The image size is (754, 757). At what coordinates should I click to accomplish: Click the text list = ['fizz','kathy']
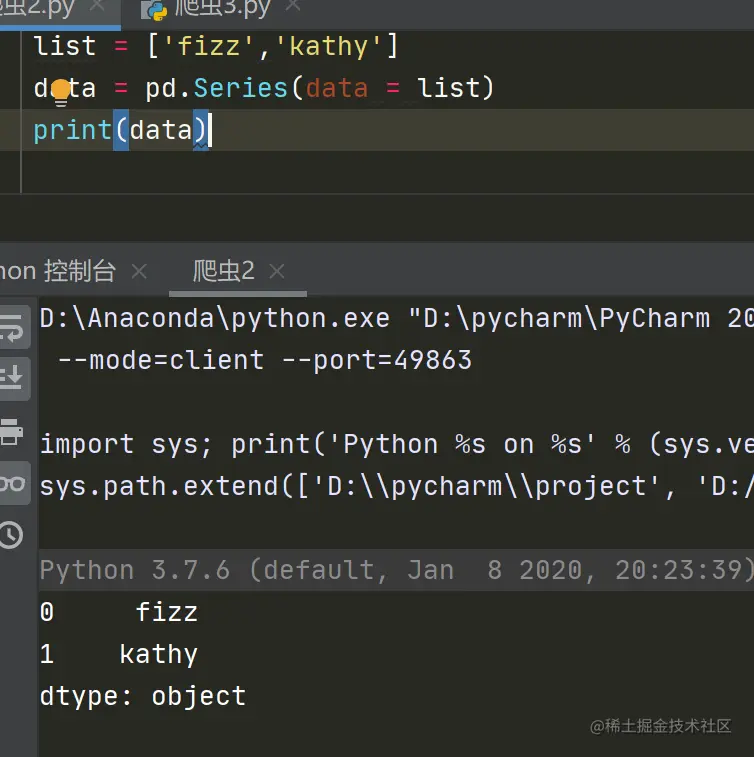tap(216, 47)
